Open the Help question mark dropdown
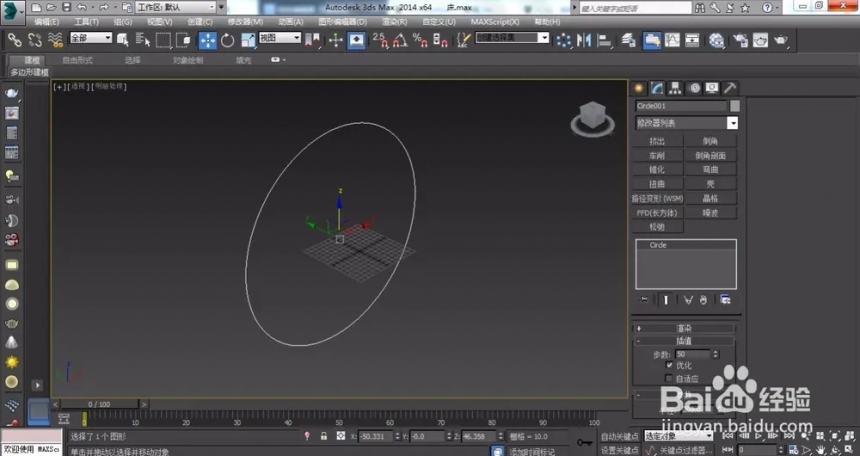Screen dimensions: 860x456 click(770, 8)
